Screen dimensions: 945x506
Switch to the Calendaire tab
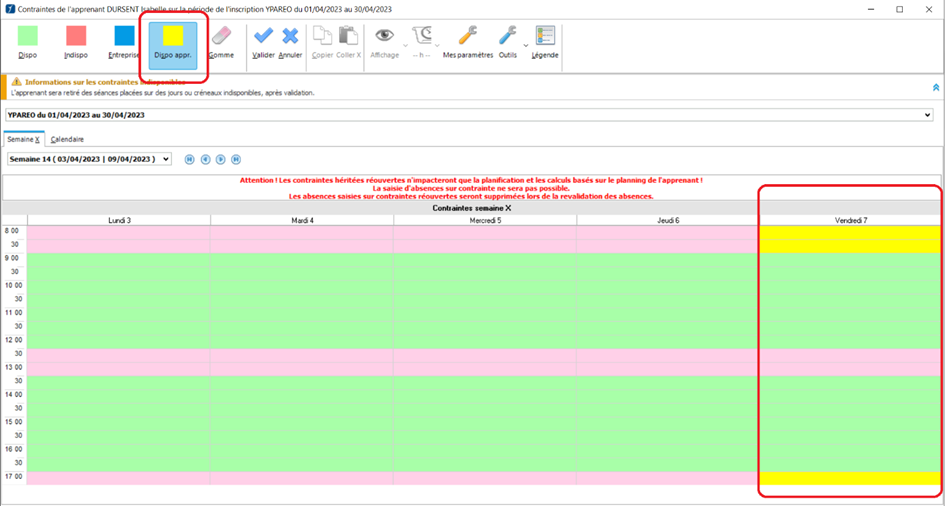coord(67,139)
